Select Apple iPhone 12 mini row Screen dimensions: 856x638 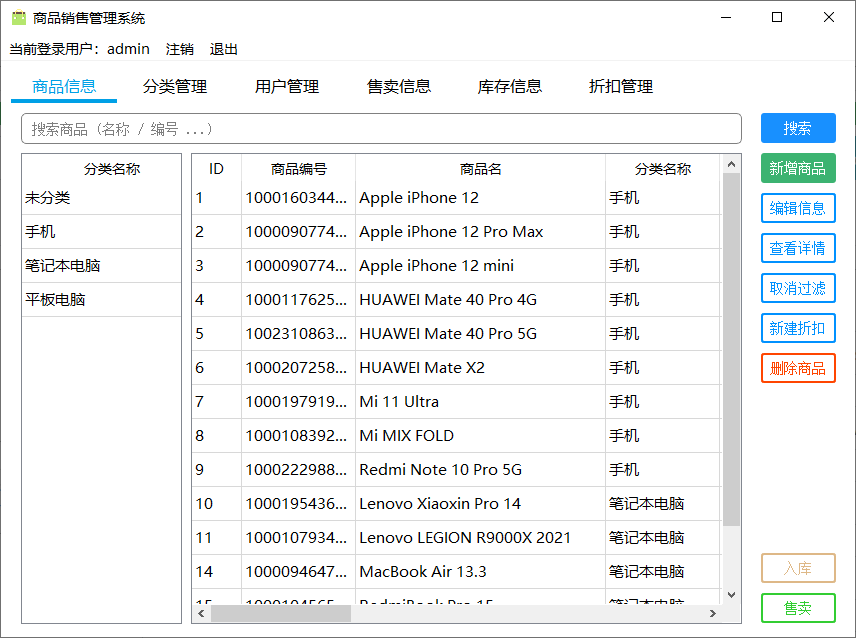pyautogui.click(x=456, y=266)
